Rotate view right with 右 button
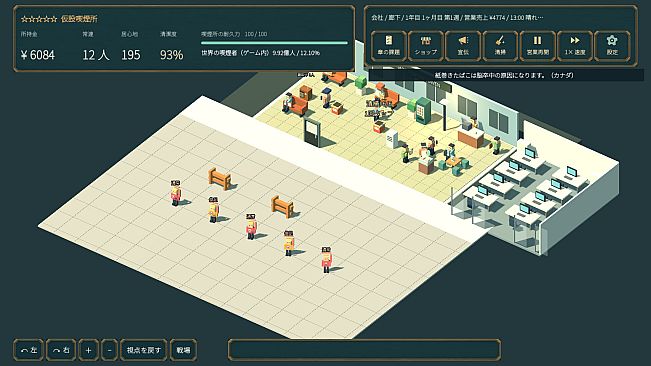The height and width of the screenshot is (366, 651). tap(61, 350)
